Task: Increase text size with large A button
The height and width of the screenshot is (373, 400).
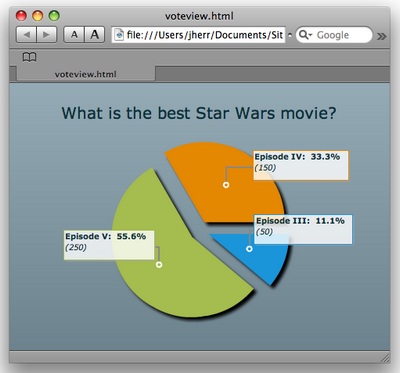Action: [95, 35]
